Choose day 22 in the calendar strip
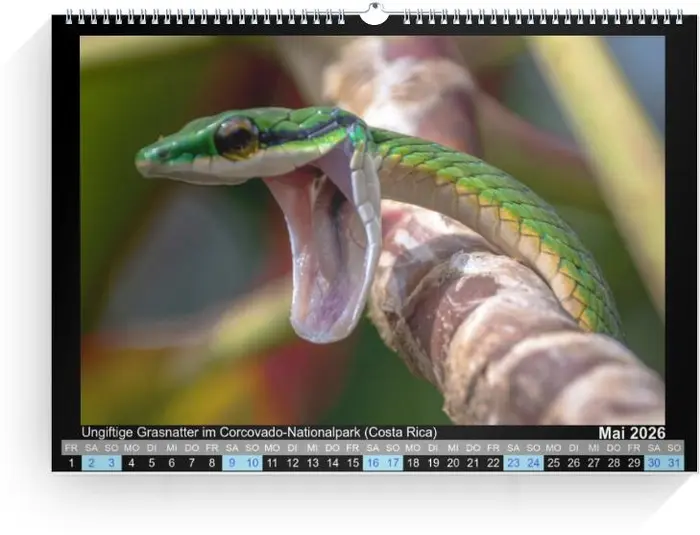 click(x=493, y=463)
